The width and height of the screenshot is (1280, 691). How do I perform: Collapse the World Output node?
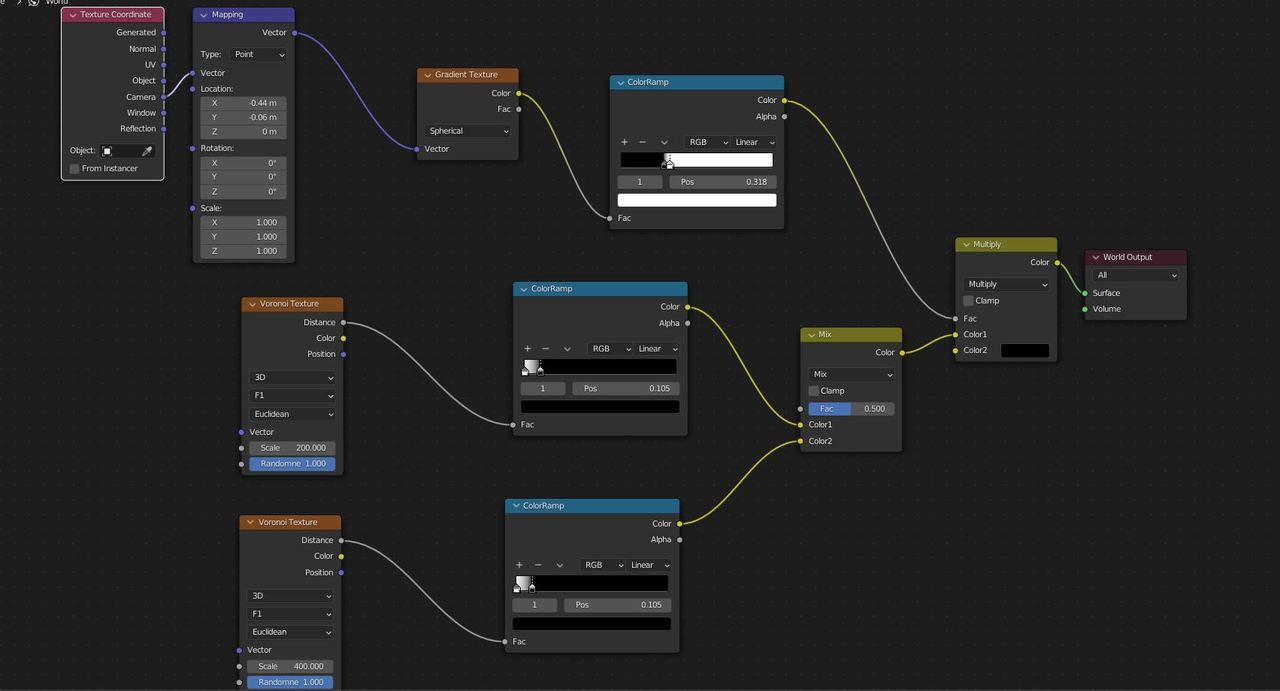(1095, 257)
